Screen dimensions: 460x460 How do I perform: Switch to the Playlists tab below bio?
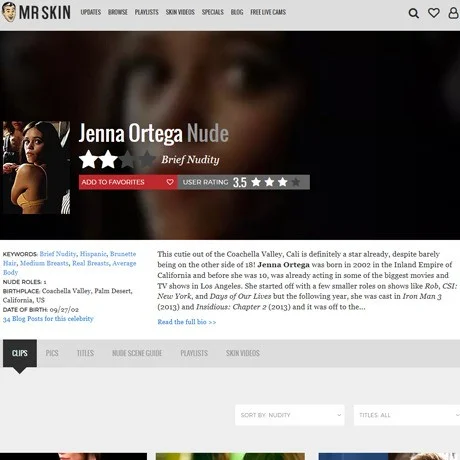pyautogui.click(x=194, y=353)
